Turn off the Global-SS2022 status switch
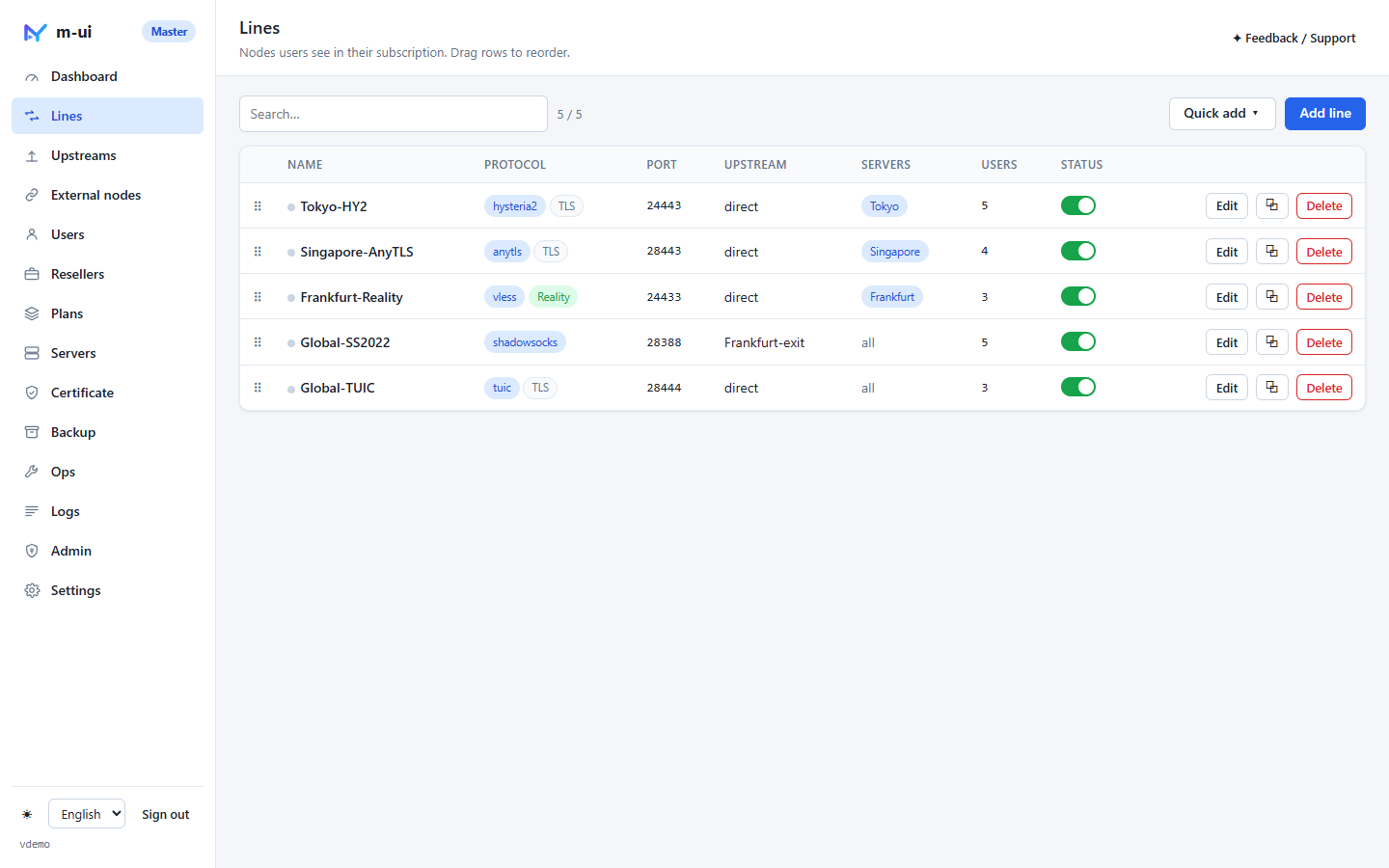The image size is (1389, 868). coord(1078,341)
